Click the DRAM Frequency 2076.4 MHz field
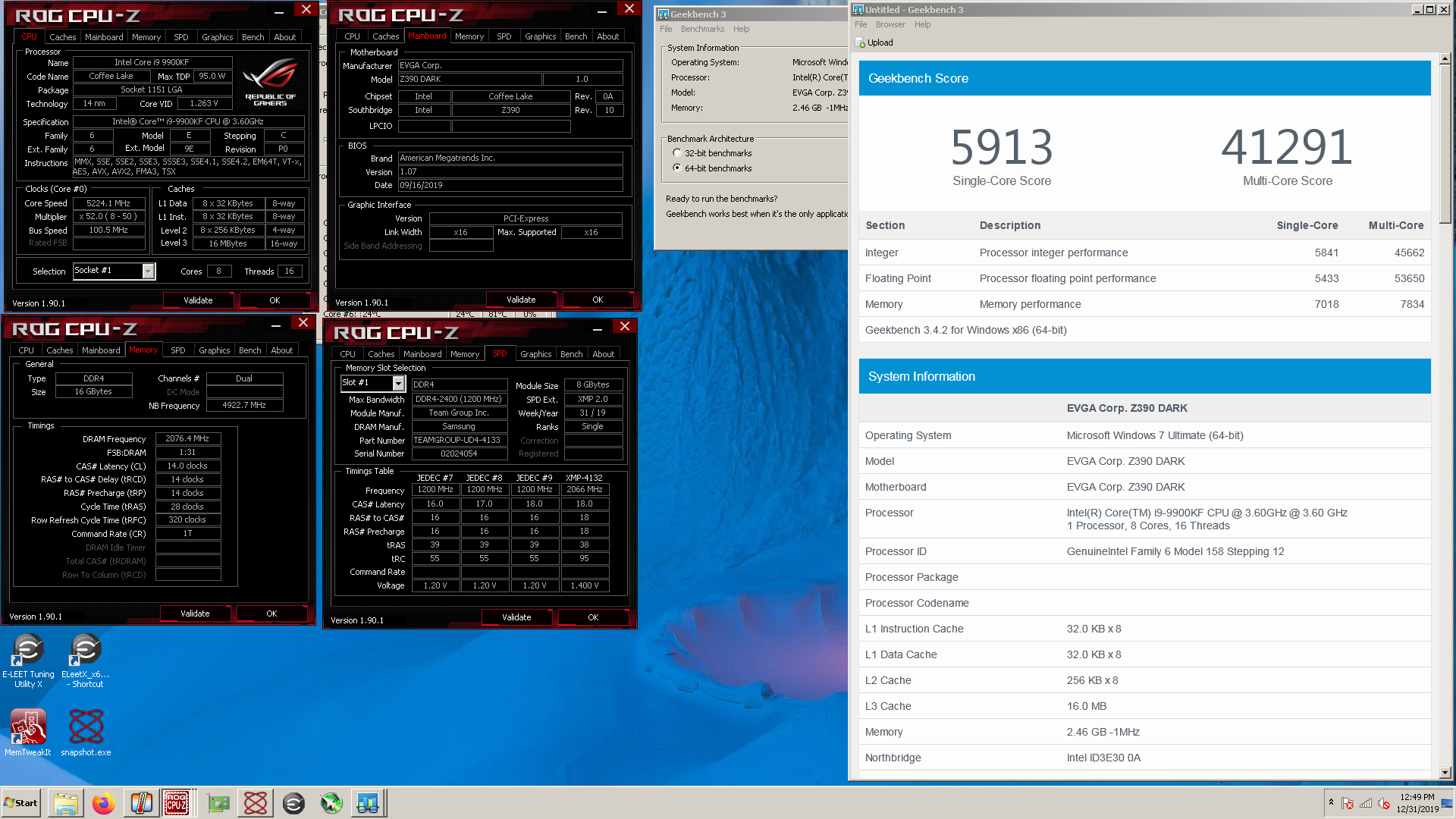The height and width of the screenshot is (819, 1456). click(x=187, y=438)
